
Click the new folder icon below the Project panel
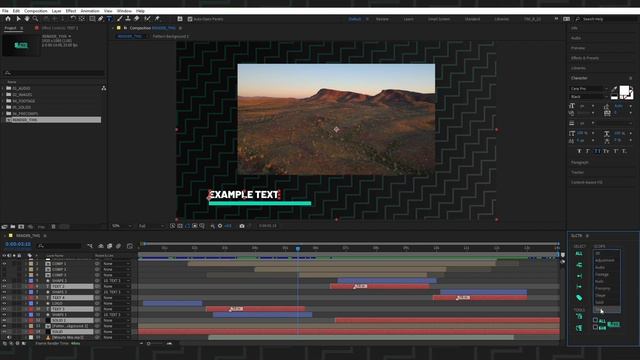[13, 227]
